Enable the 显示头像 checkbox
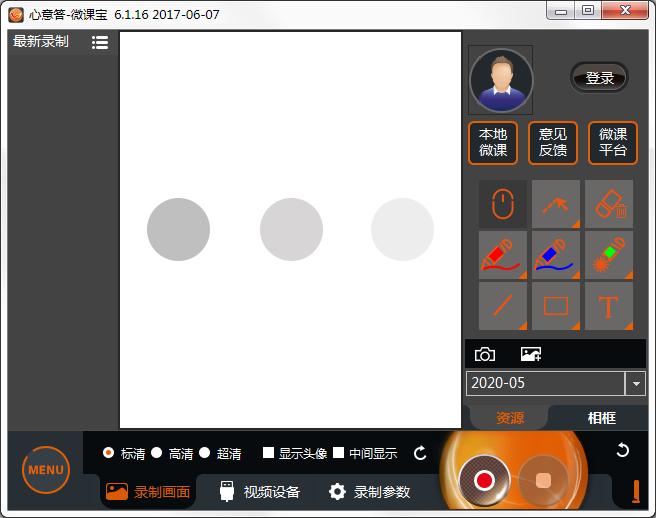 pos(269,453)
